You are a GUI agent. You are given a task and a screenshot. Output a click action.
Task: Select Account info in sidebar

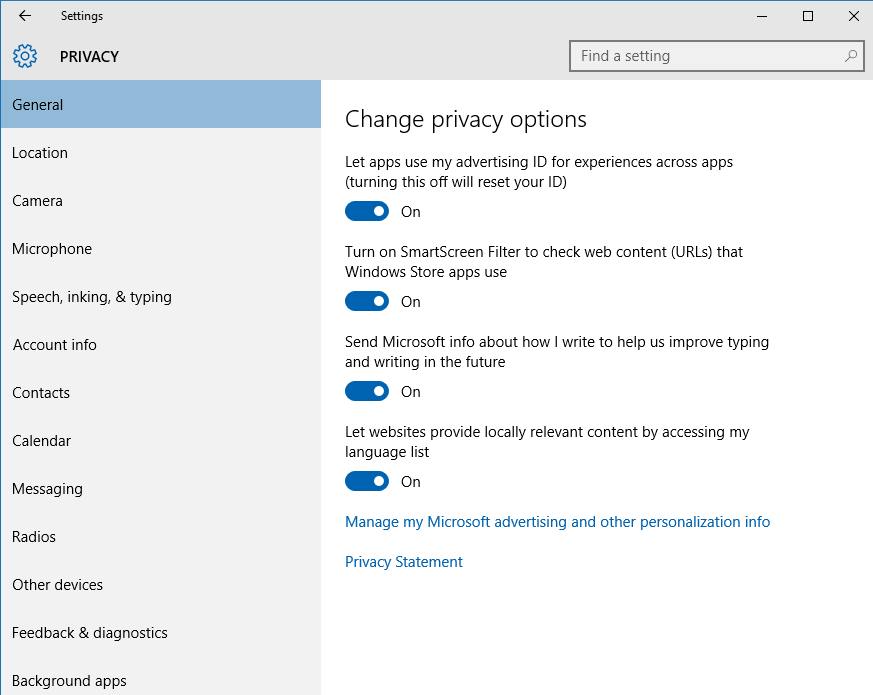[x=161, y=345]
